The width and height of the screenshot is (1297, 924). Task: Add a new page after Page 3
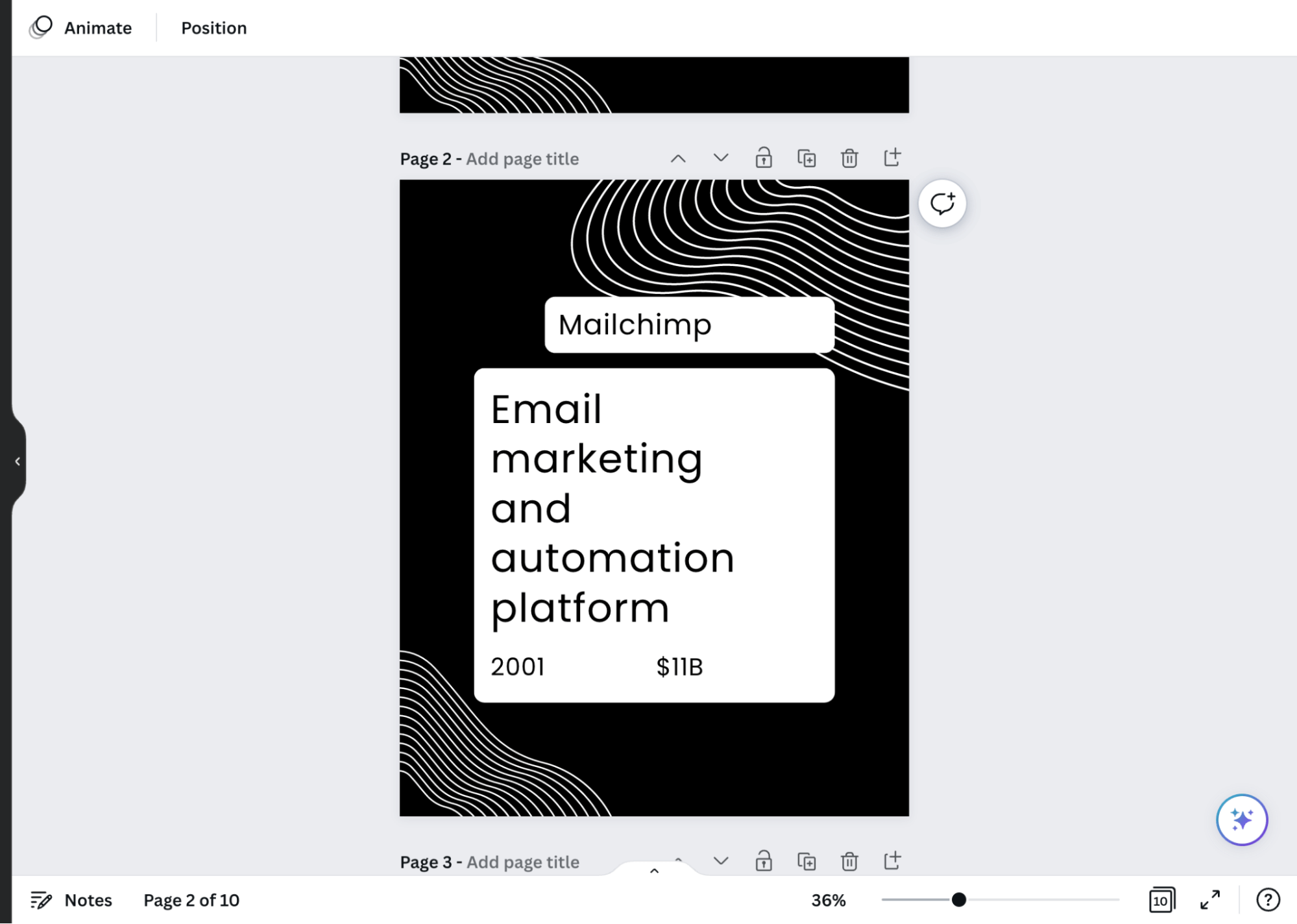892,861
